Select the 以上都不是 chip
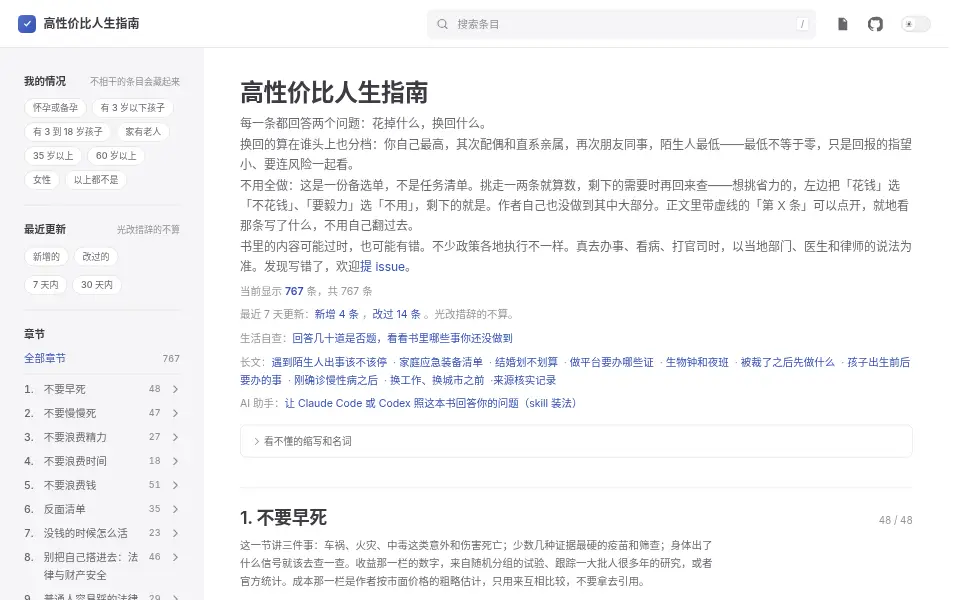 pos(96,179)
